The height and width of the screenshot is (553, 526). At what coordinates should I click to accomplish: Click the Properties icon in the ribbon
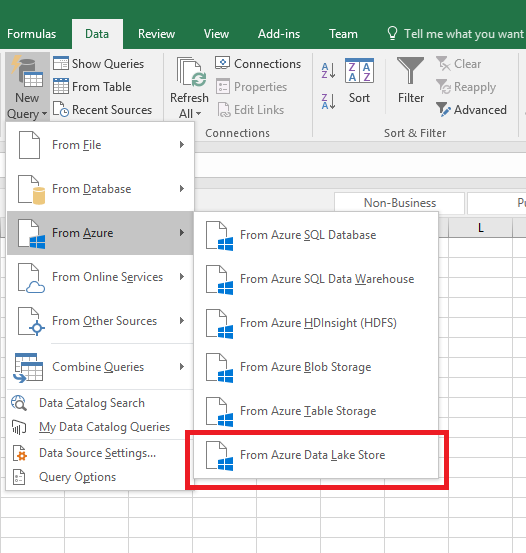pos(223,86)
